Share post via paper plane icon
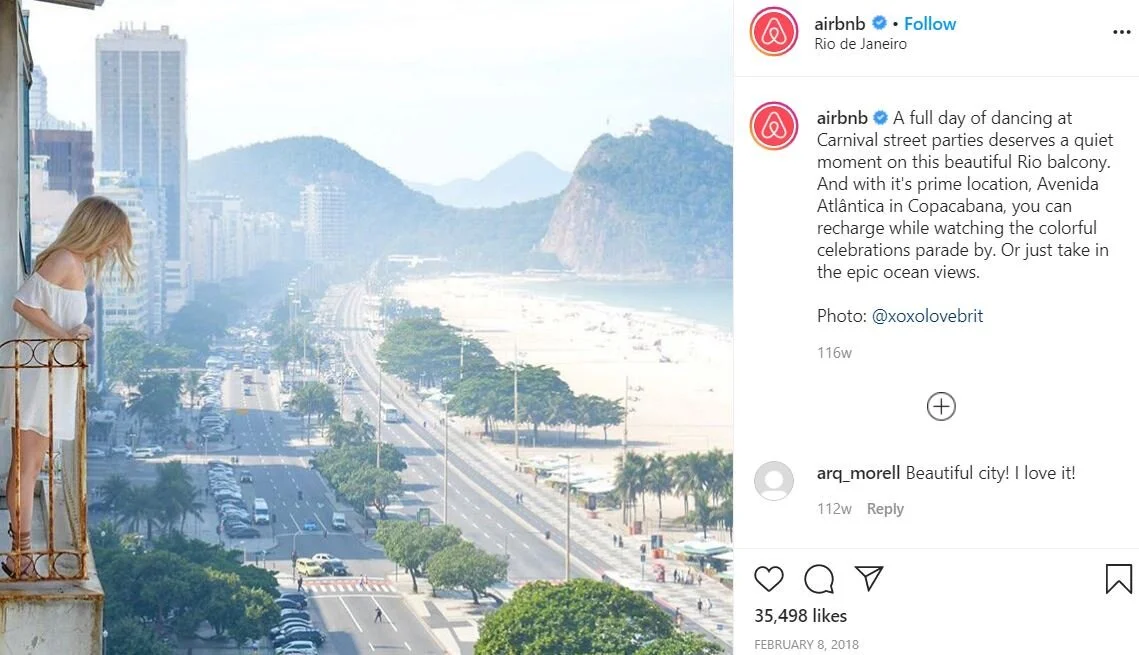This screenshot has width=1139, height=655. (869, 578)
